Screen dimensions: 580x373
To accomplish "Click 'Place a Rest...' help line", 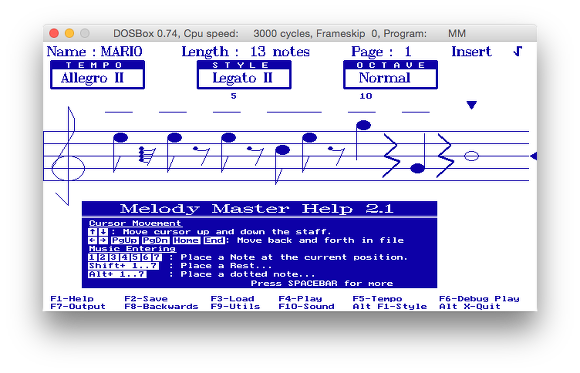I will tap(226, 266).
